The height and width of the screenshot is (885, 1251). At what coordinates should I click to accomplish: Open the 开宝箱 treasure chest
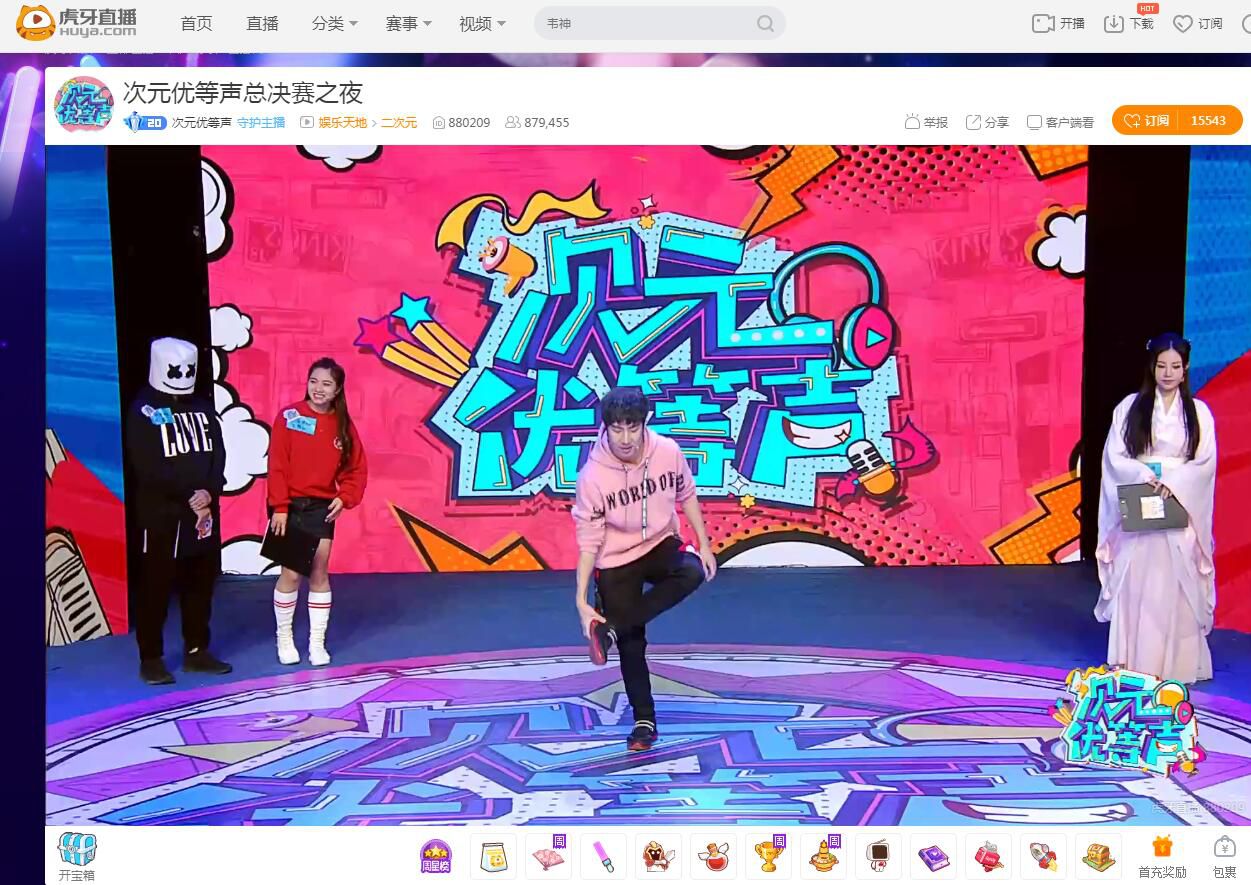[77, 857]
